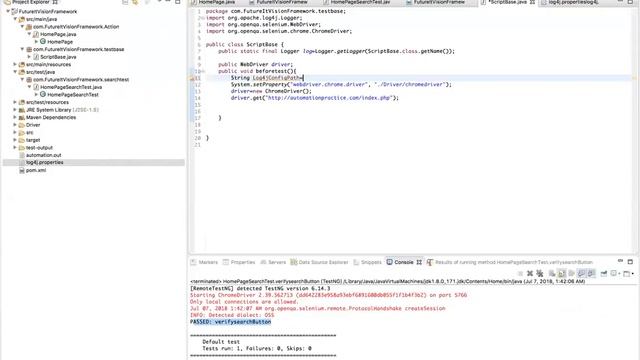Collapse the src/test/java source folder

click(x=16, y=72)
